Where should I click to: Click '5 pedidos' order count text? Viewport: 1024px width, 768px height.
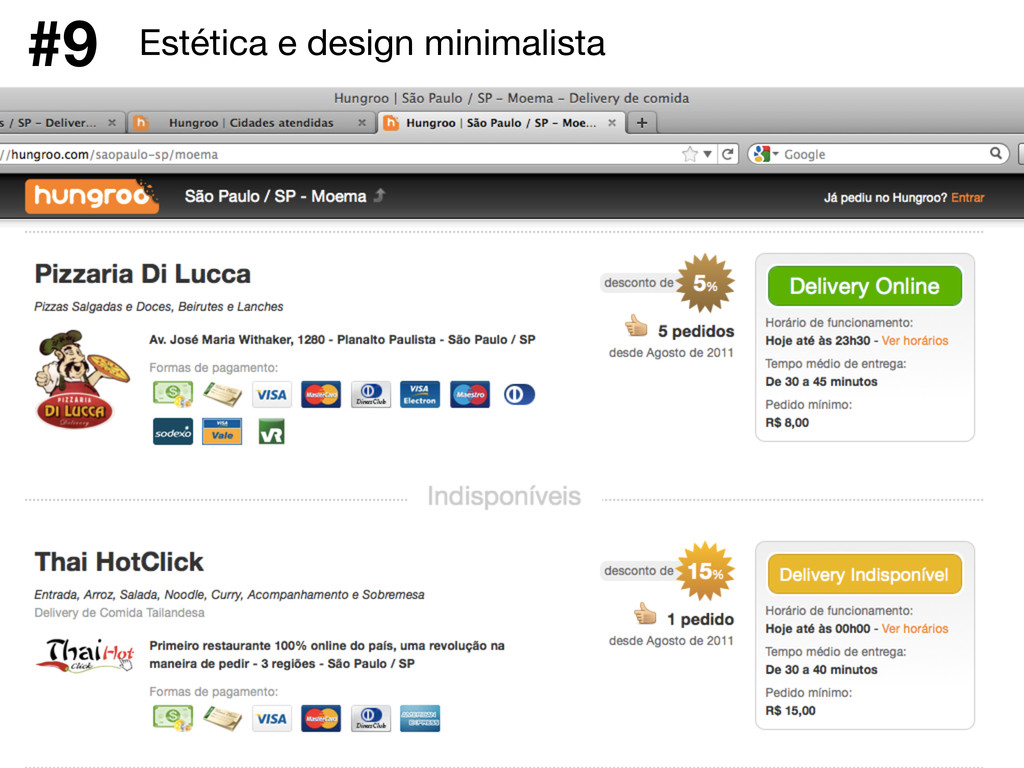pyautogui.click(x=696, y=331)
